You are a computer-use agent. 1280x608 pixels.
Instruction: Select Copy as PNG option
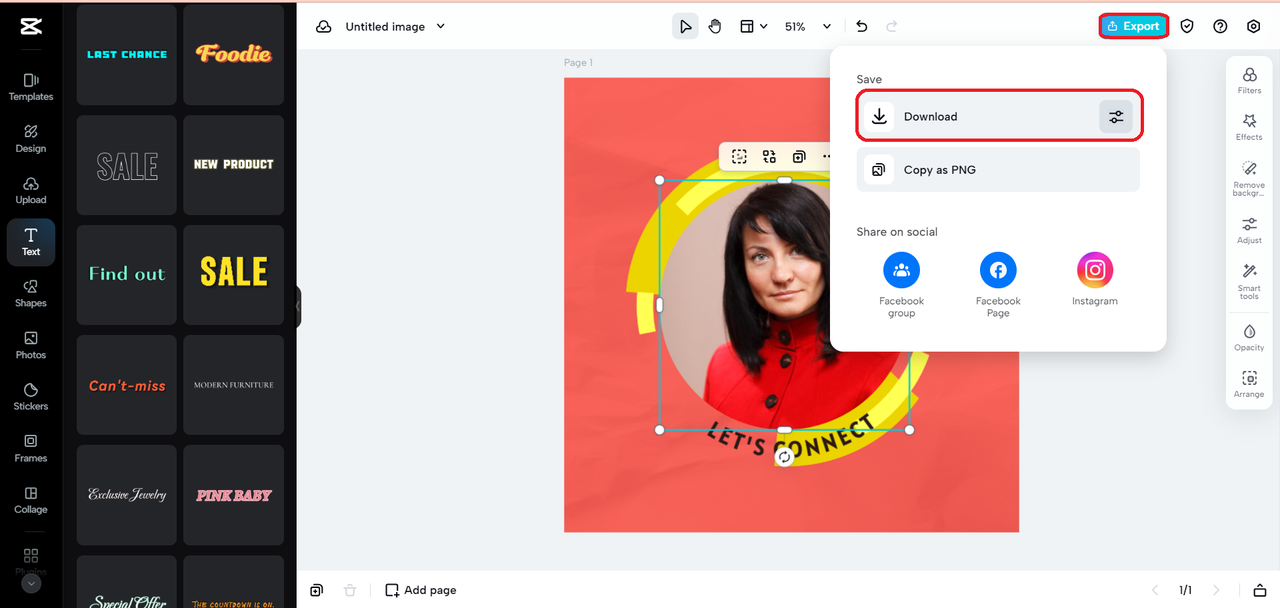pyautogui.click(x=998, y=170)
